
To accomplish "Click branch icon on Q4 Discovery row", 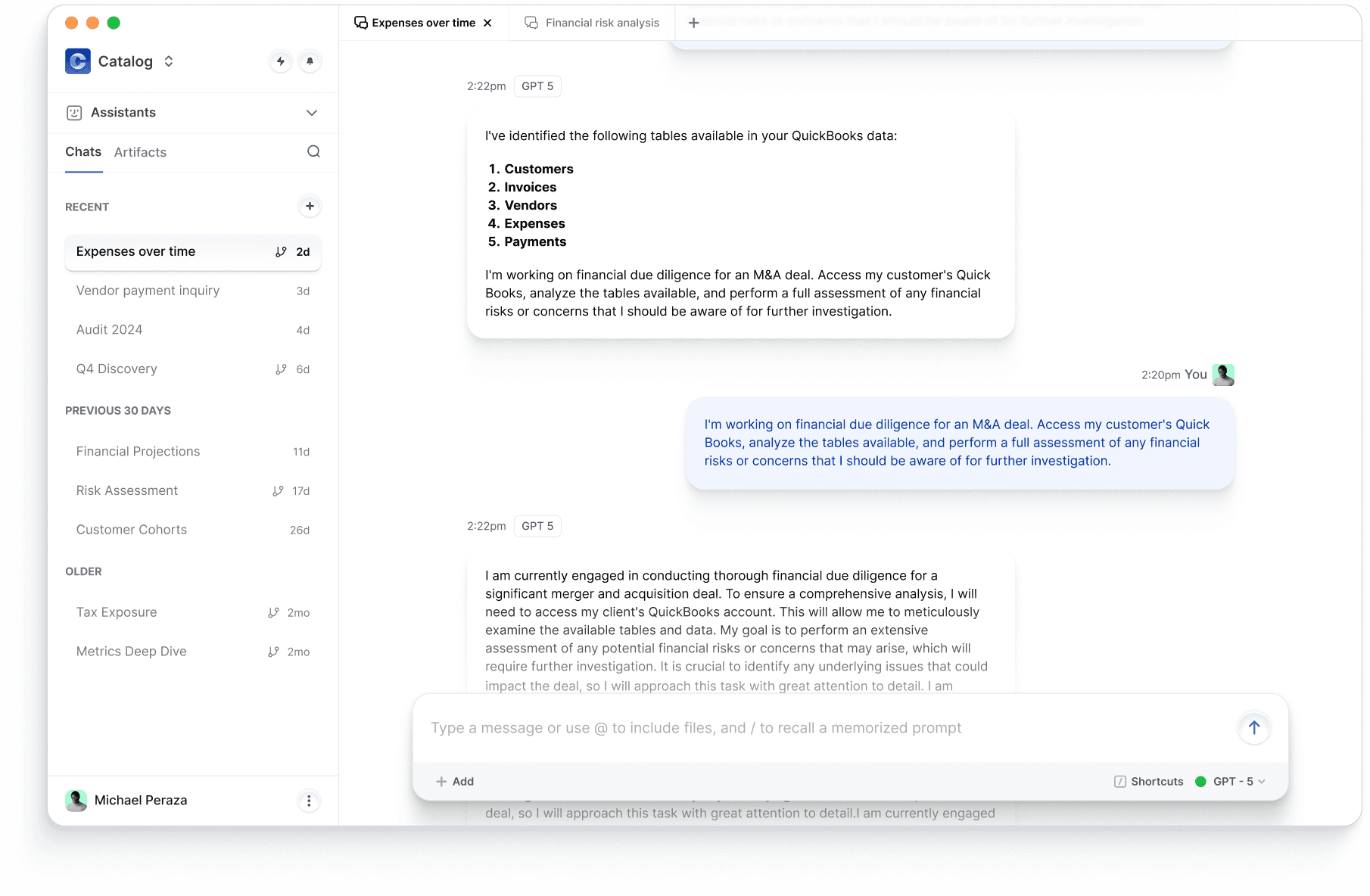I will click(281, 369).
